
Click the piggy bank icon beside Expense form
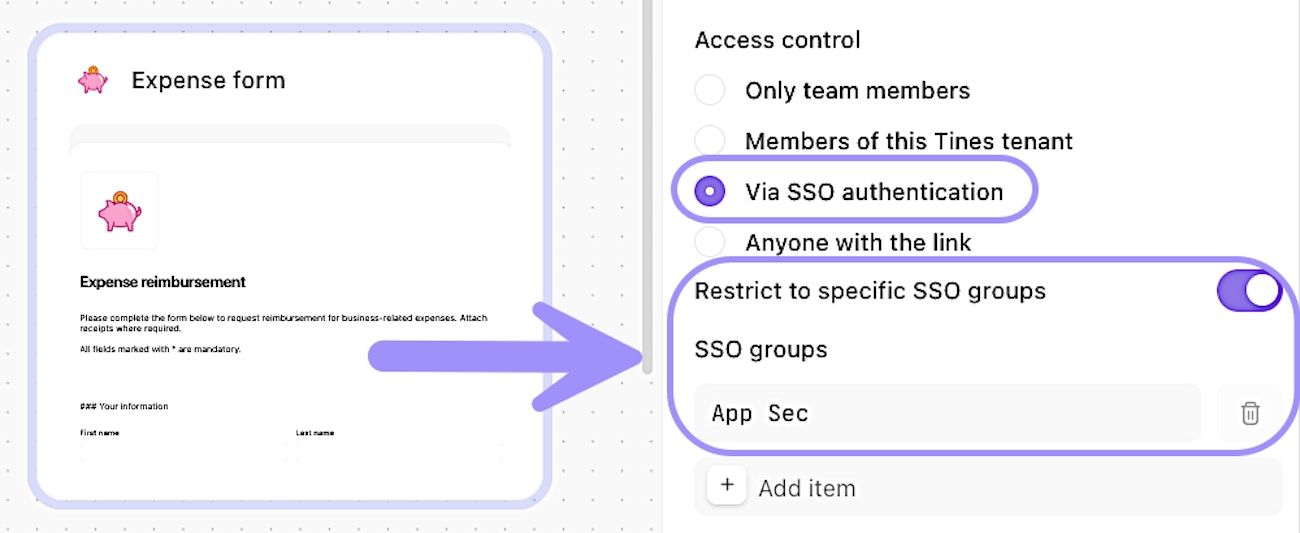pos(93,80)
